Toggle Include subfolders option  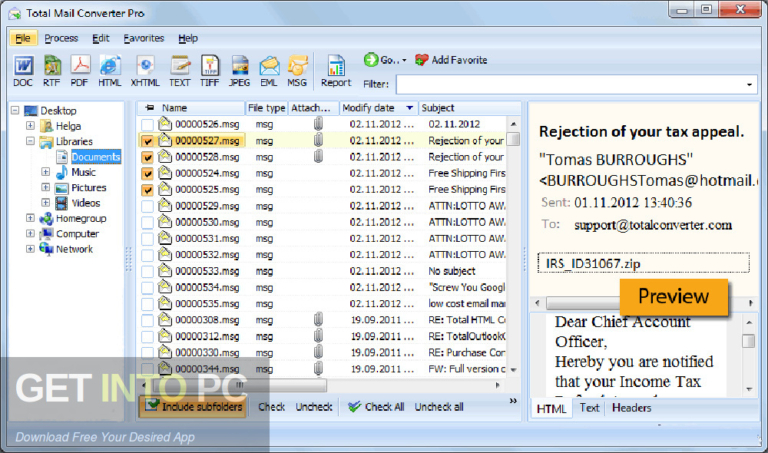[x=193, y=406]
